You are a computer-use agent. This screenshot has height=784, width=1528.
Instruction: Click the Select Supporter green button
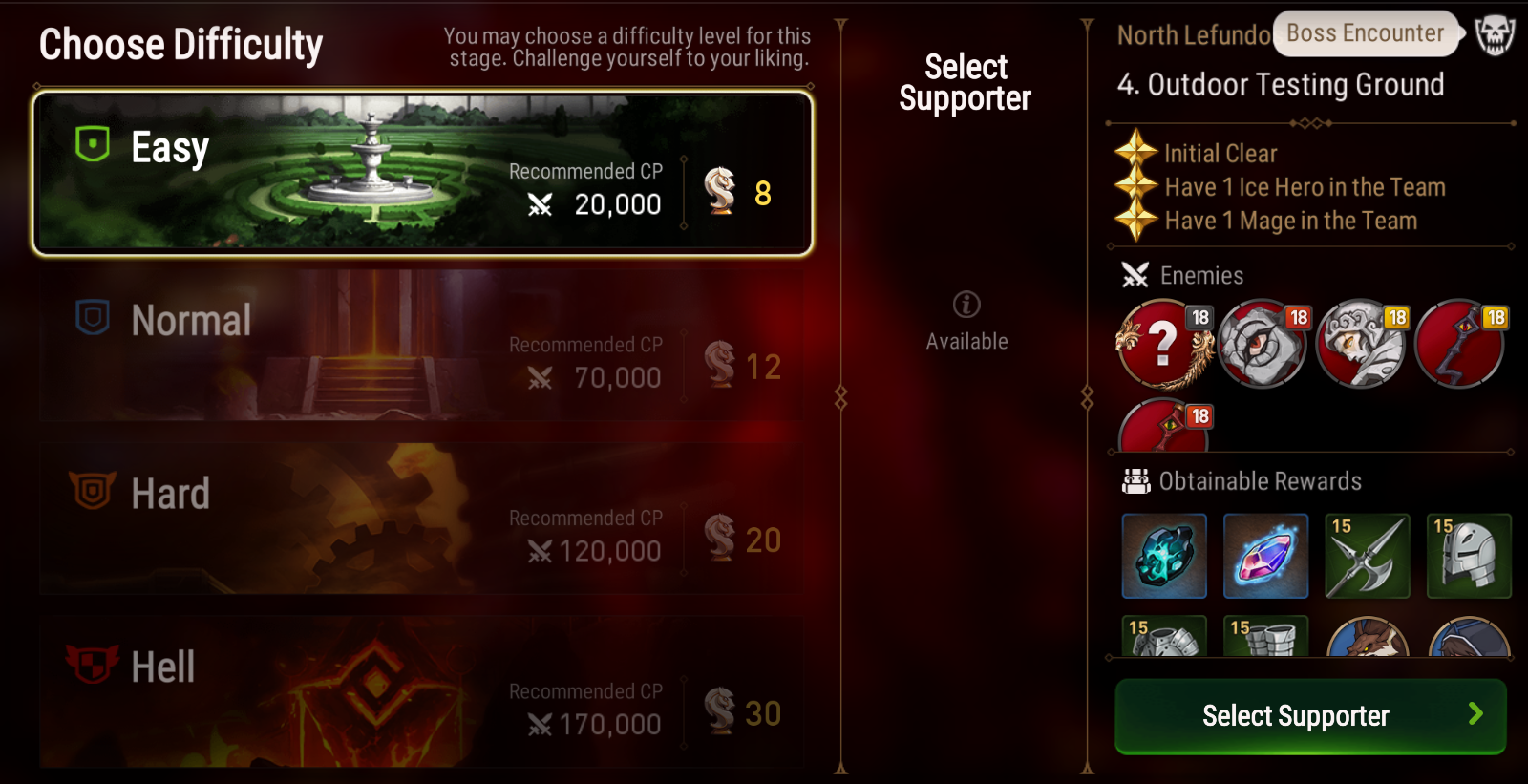click(1310, 716)
